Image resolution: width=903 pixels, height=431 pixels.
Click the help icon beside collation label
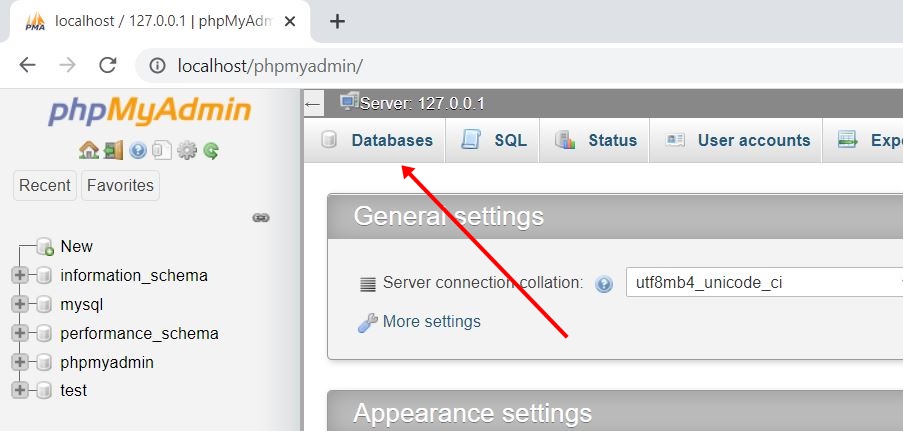(604, 283)
